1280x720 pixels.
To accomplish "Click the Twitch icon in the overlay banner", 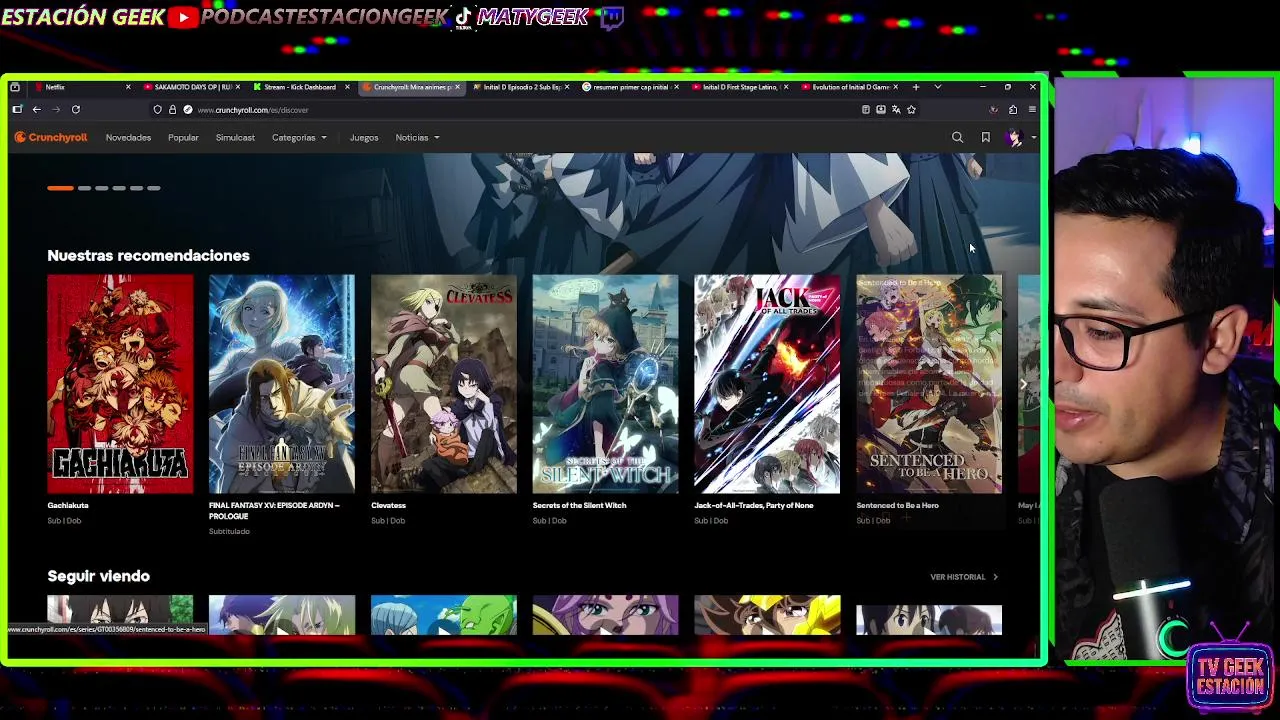I will click(x=611, y=17).
